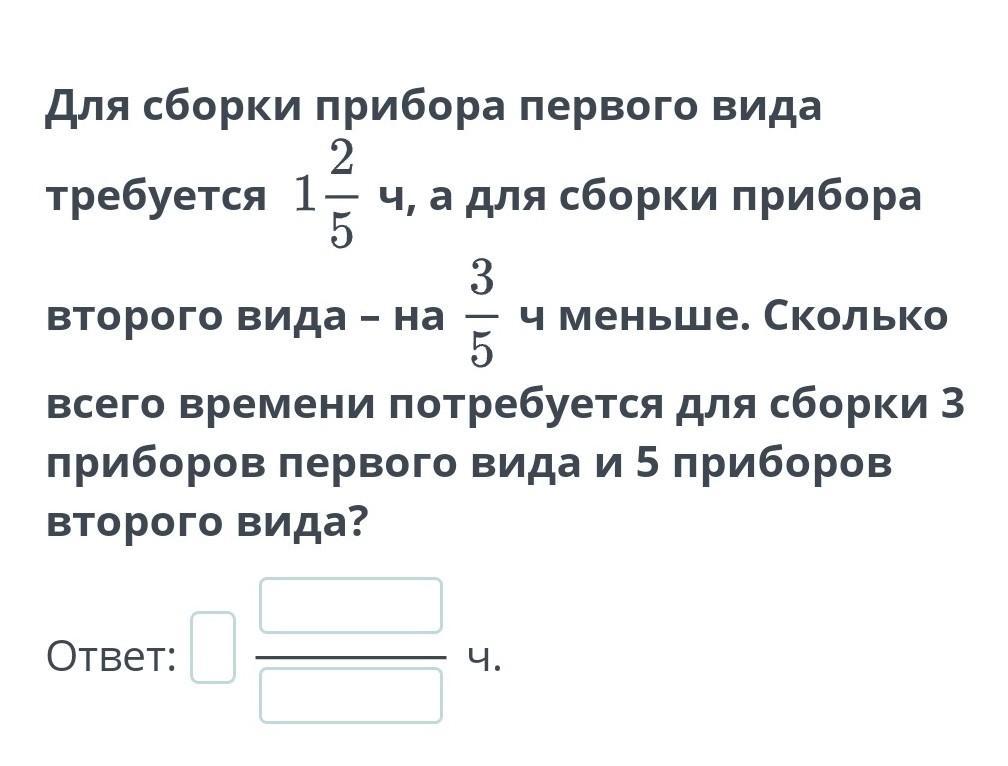Click the number 5 before 'приборов второго'
The width and height of the screenshot is (1008, 766).
pos(646,464)
